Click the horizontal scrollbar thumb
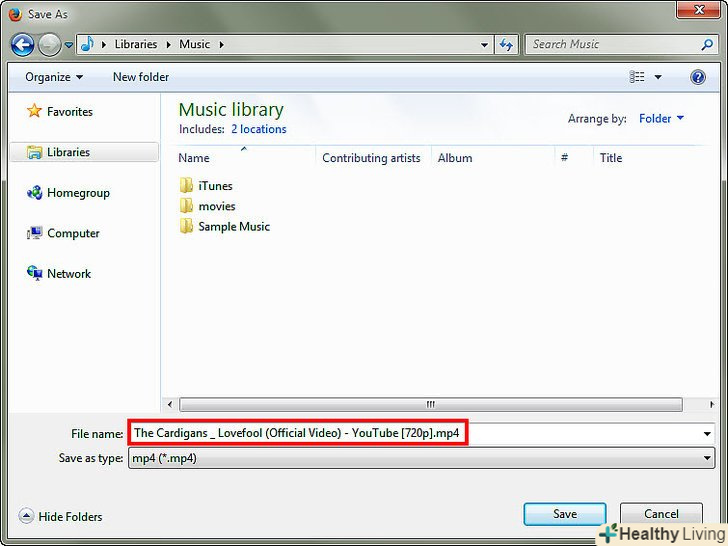The width and height of the screenshot is (728, 546). pos(430,404)
